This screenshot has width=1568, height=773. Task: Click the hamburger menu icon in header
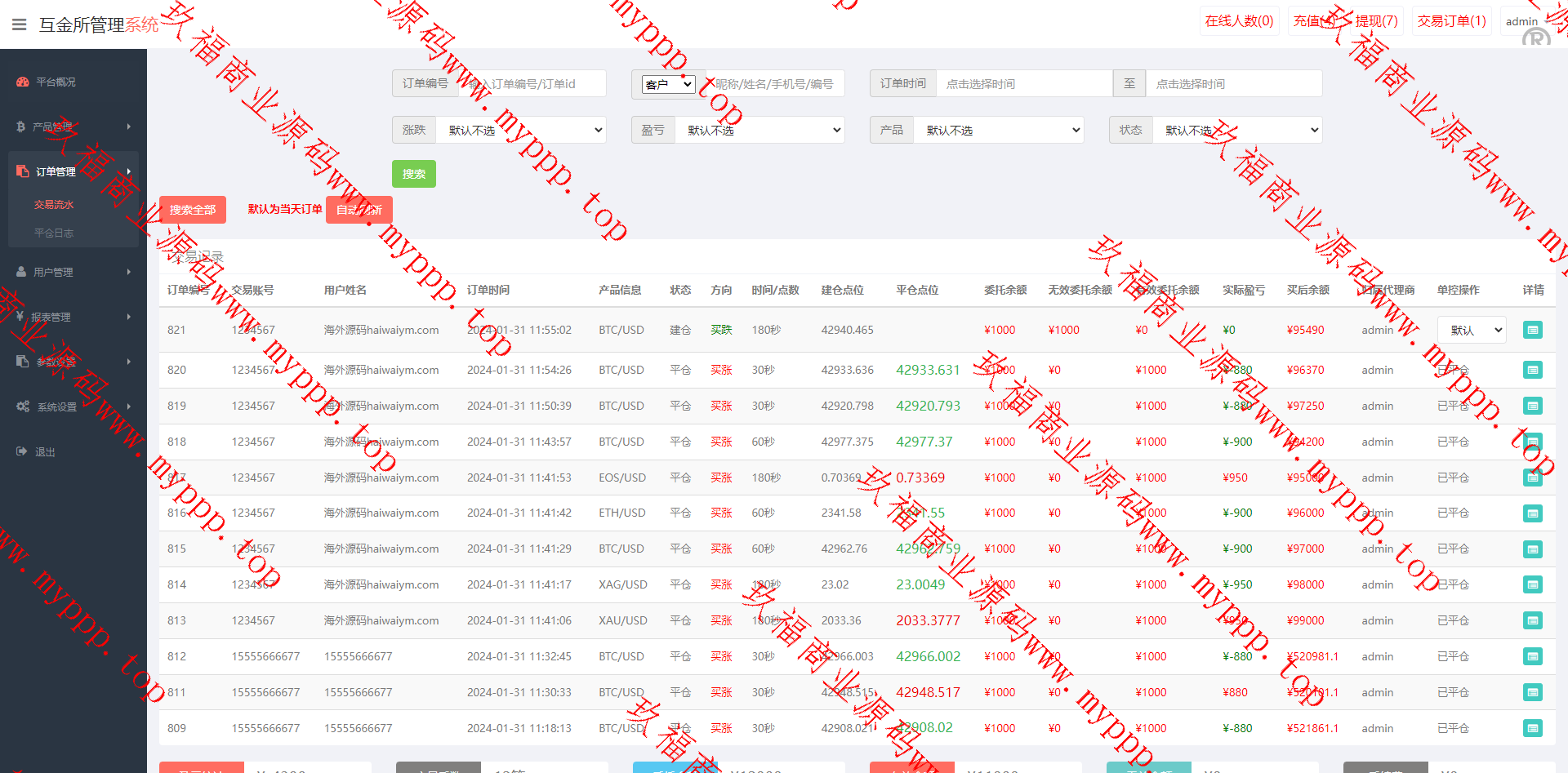20,24
